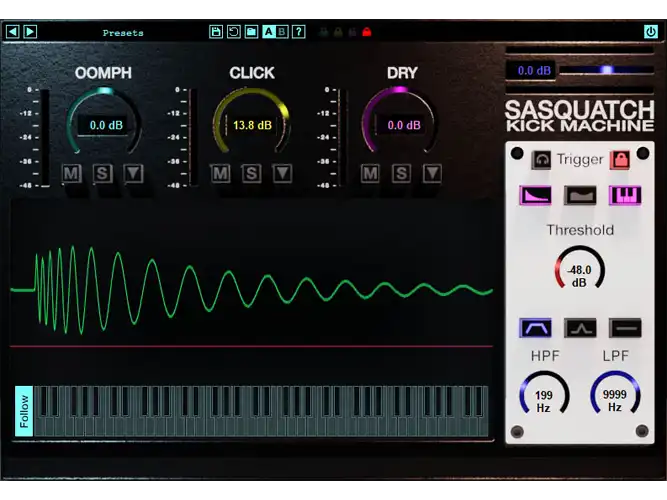667x500 pixels.
Task: Click the yellow lock icon in the top bar
Action: [338, 32]
